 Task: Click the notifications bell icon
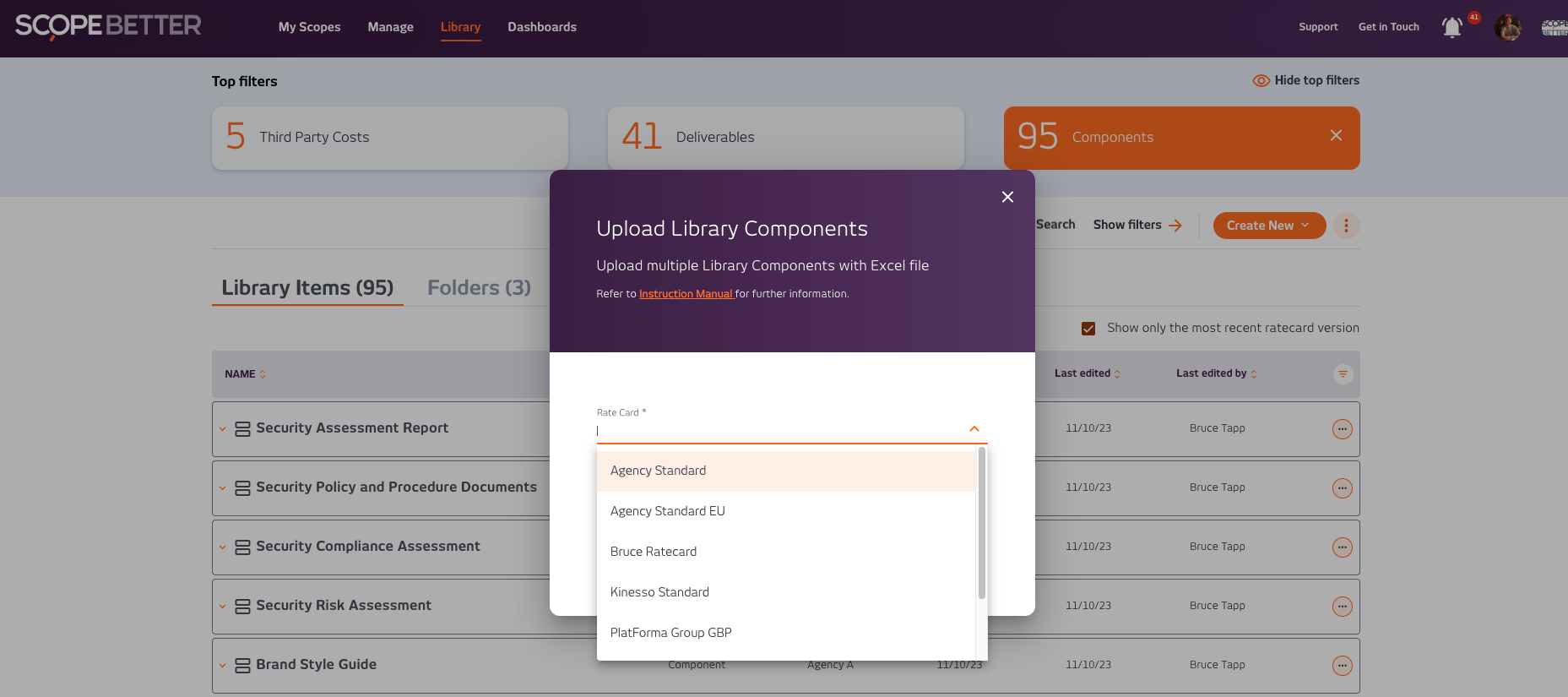(1451, 28)
